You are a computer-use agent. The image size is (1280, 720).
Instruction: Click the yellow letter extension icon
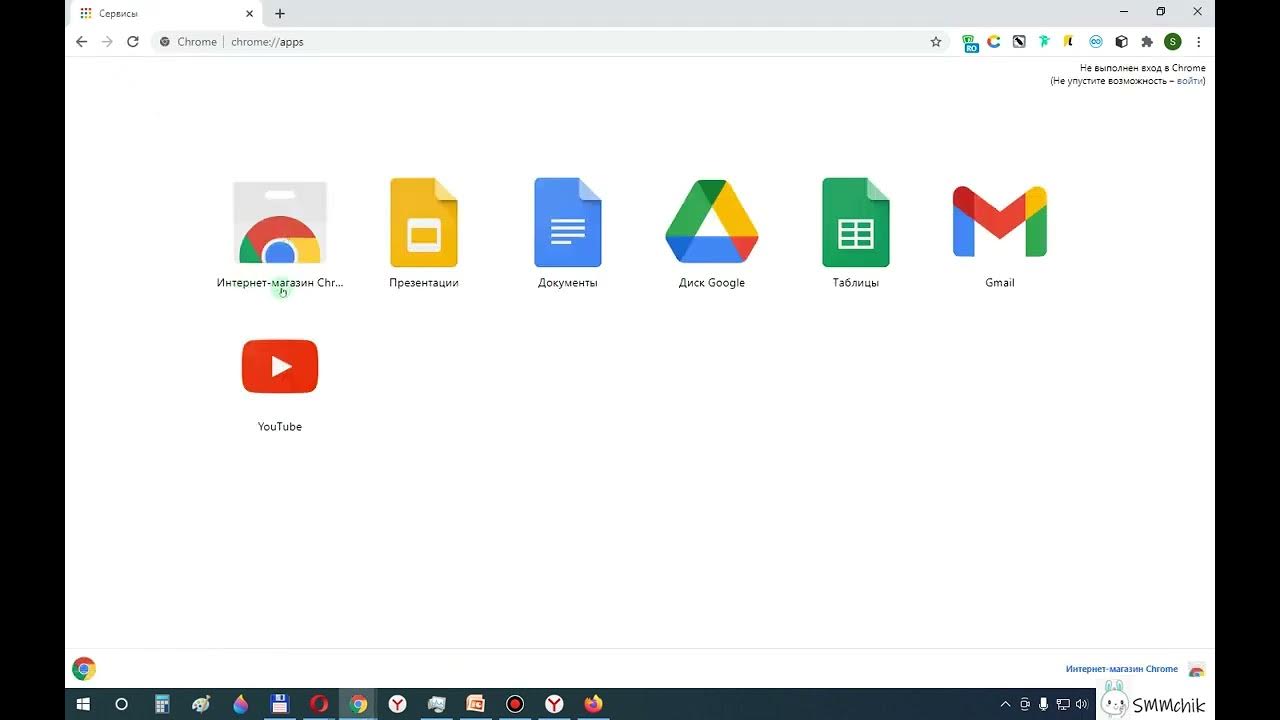[x=1069, y=42]
